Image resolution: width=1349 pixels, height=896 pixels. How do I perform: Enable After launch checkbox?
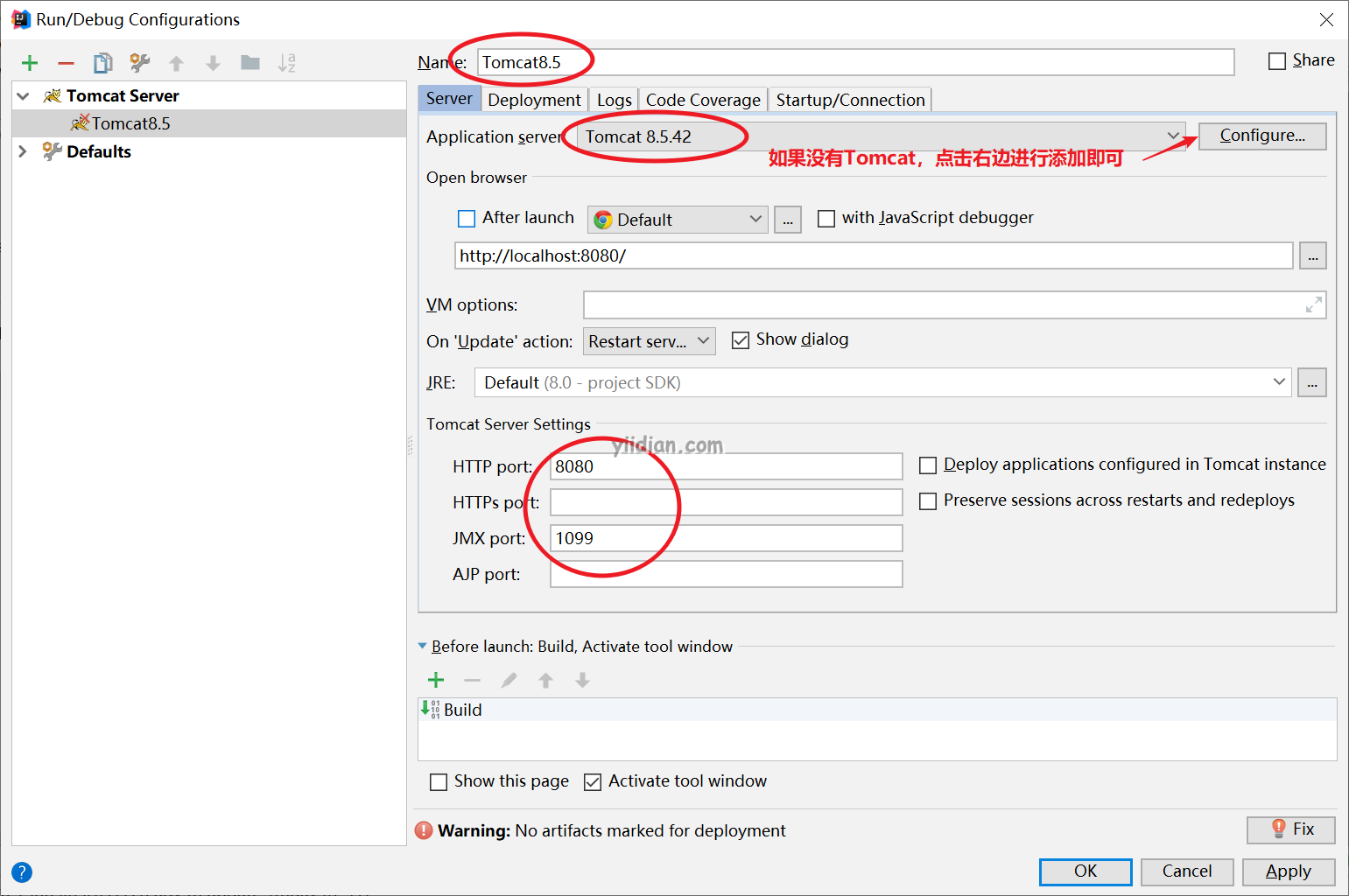point(467,218)
